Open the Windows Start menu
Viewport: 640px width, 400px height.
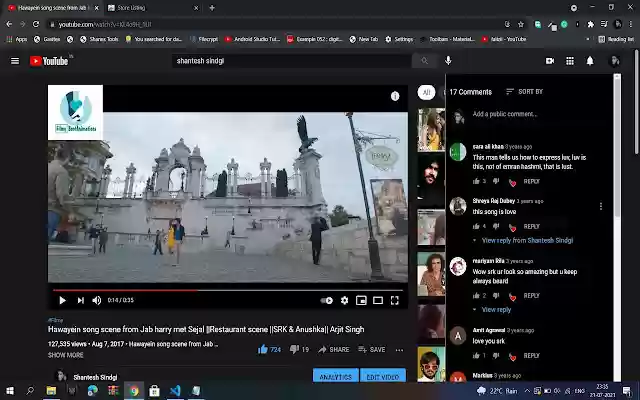(10, 391)
